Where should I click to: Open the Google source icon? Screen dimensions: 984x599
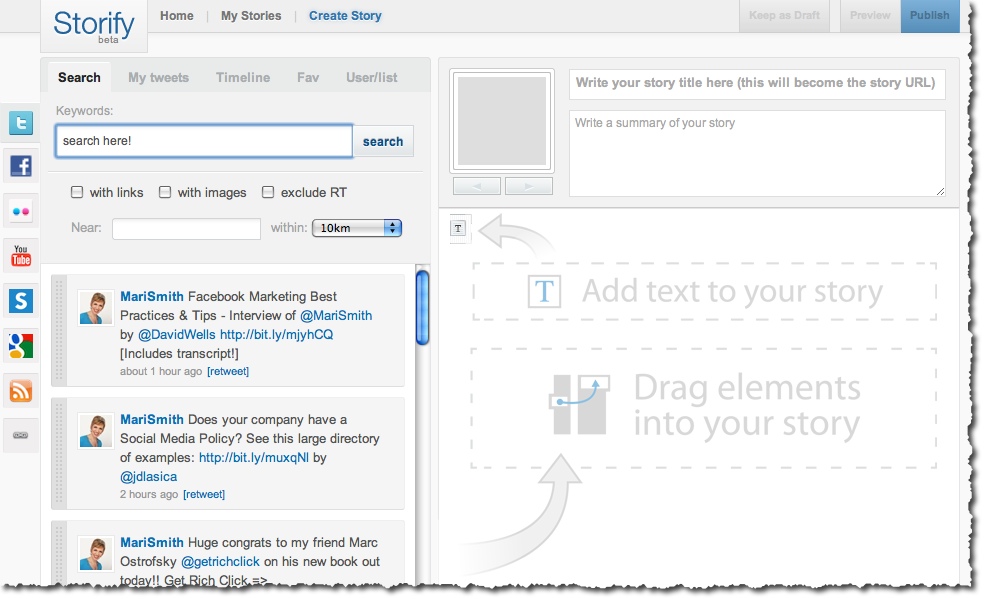[21, 346]
